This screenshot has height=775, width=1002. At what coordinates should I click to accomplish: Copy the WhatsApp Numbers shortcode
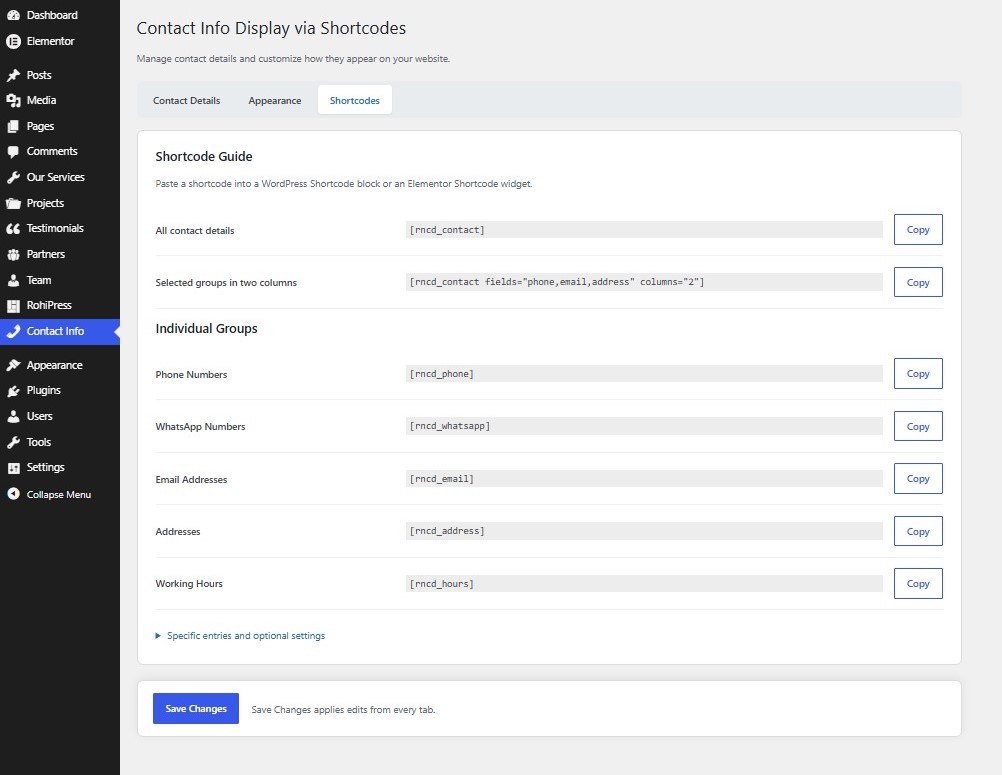click(x=918, y=426)
